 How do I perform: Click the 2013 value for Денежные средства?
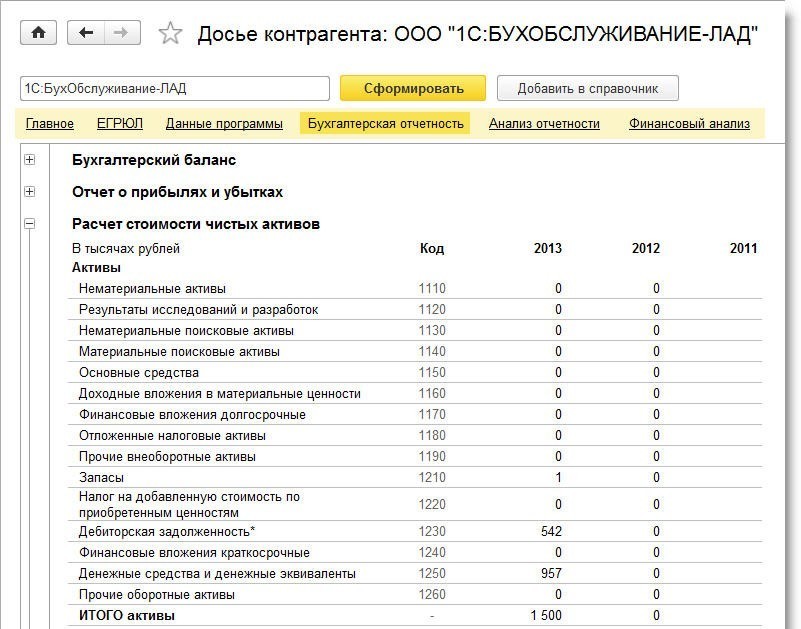(550, 574)
